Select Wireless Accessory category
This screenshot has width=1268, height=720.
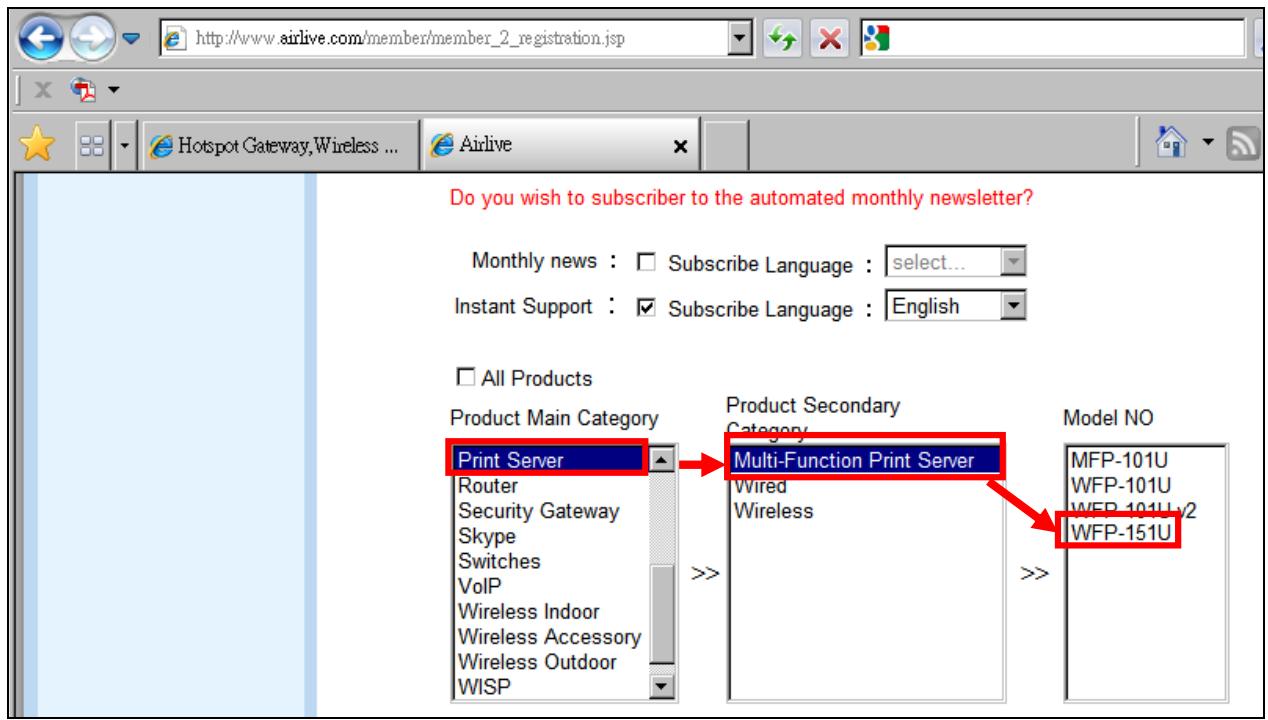click(x=549, y=637)
